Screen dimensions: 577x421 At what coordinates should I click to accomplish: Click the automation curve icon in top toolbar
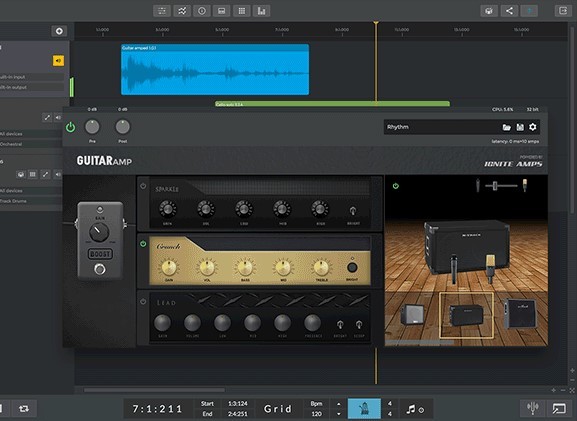(x=182, y=11)
